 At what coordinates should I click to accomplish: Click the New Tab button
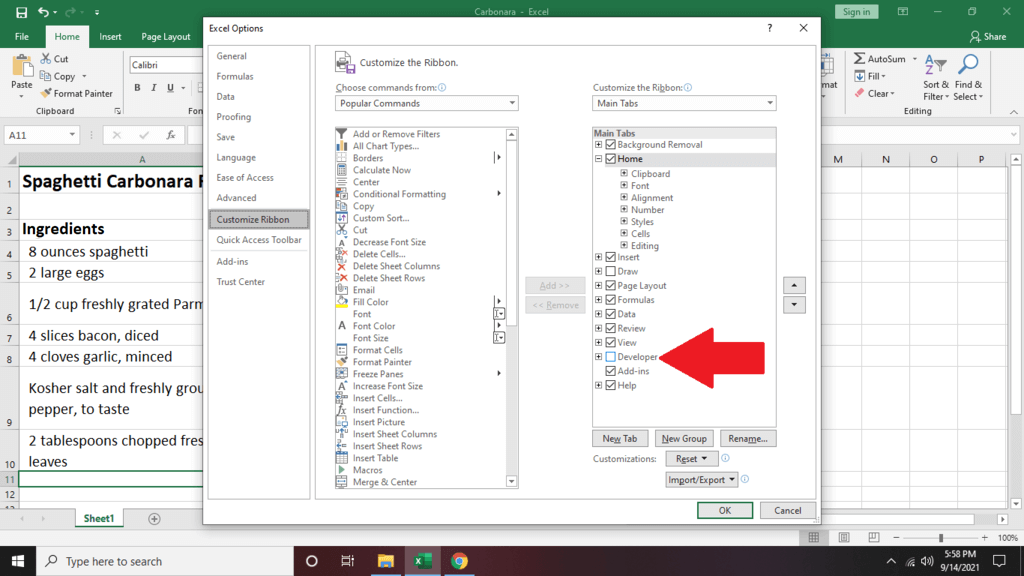coord(620,439)
